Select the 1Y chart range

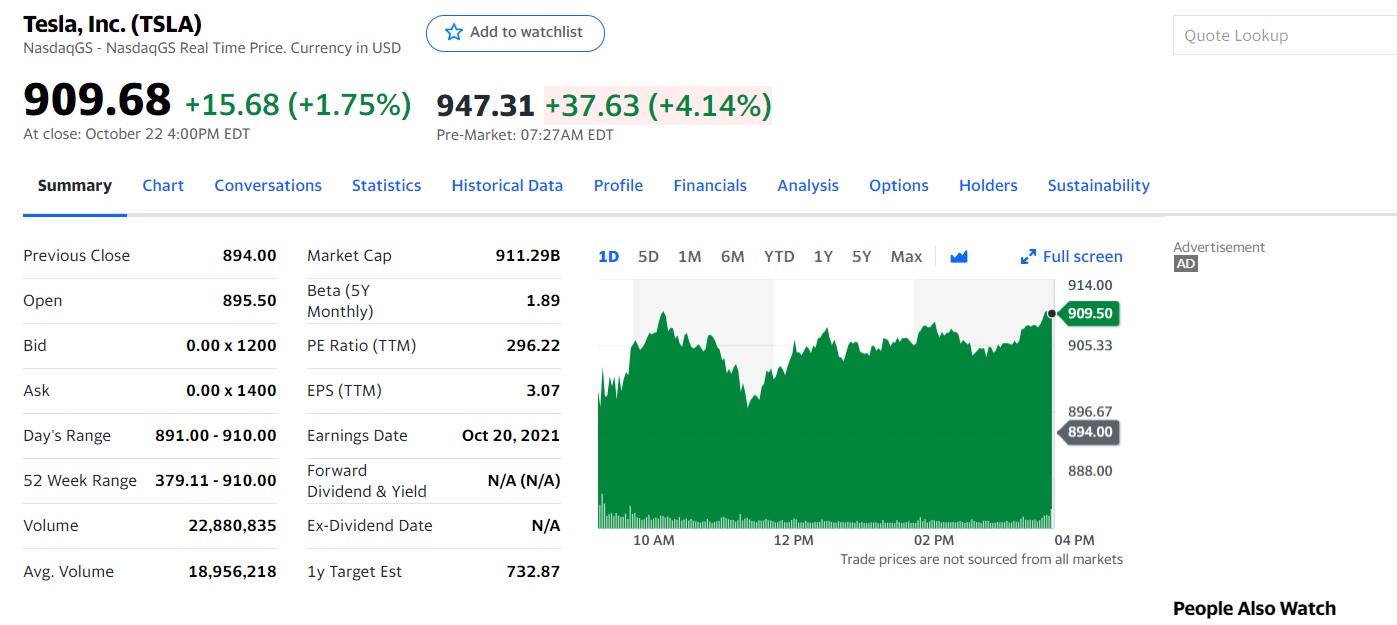(823, 257)
